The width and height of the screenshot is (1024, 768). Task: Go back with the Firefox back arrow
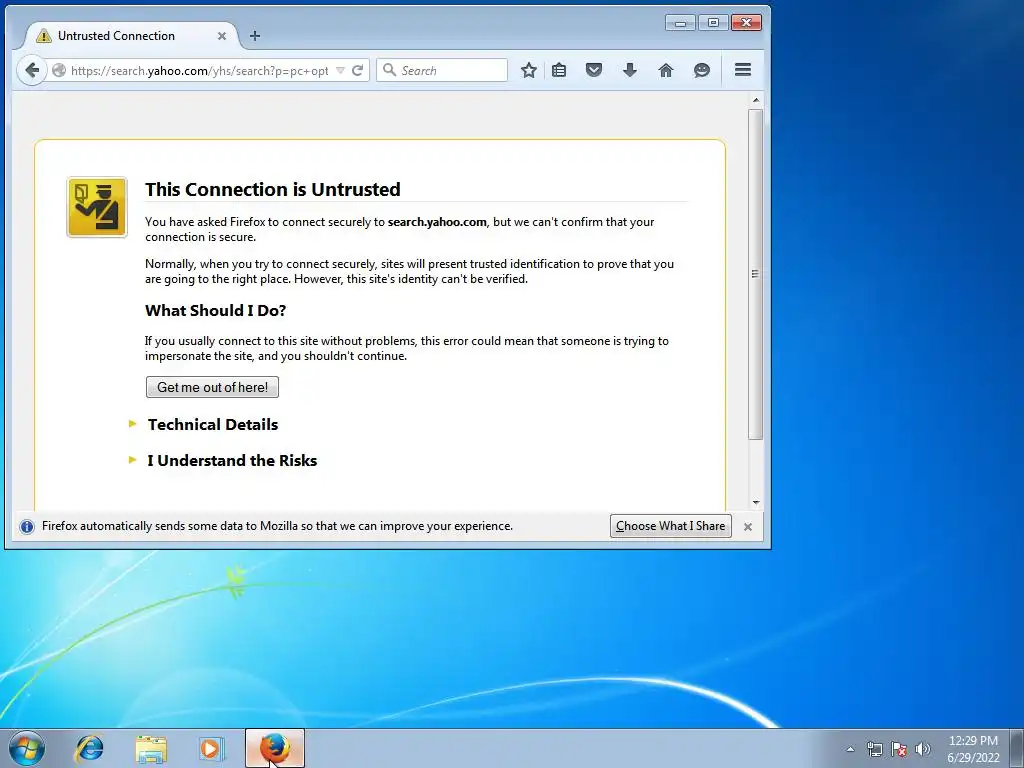click(31, 70)
